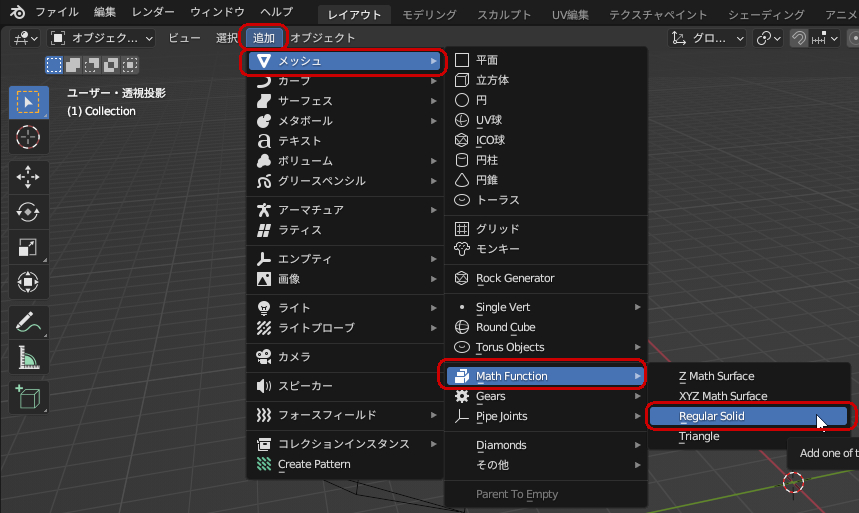Image resolution: width=859 pixels, height=513 pixels.
Task: Open the snap-to options dropdown
Action: tap(824, 38)
